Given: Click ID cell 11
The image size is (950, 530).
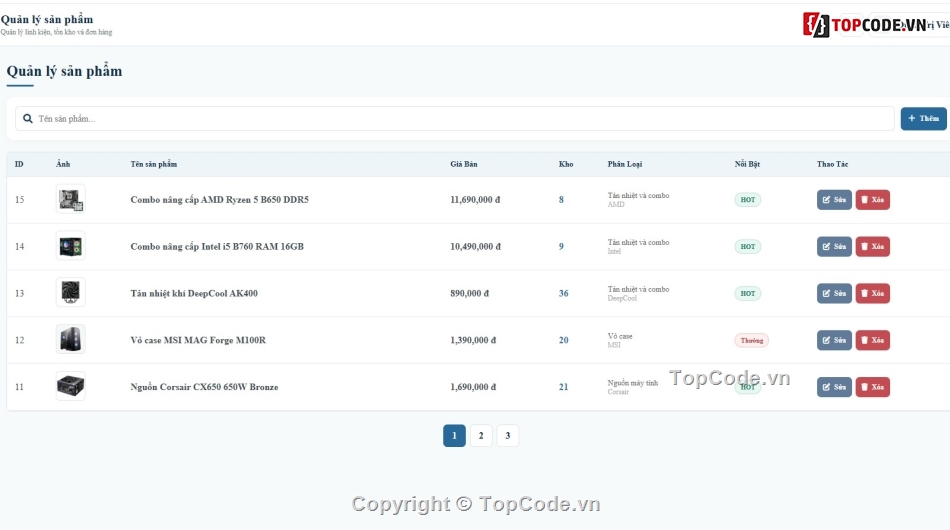Looking at the screenshot, I should click(19, 387).
